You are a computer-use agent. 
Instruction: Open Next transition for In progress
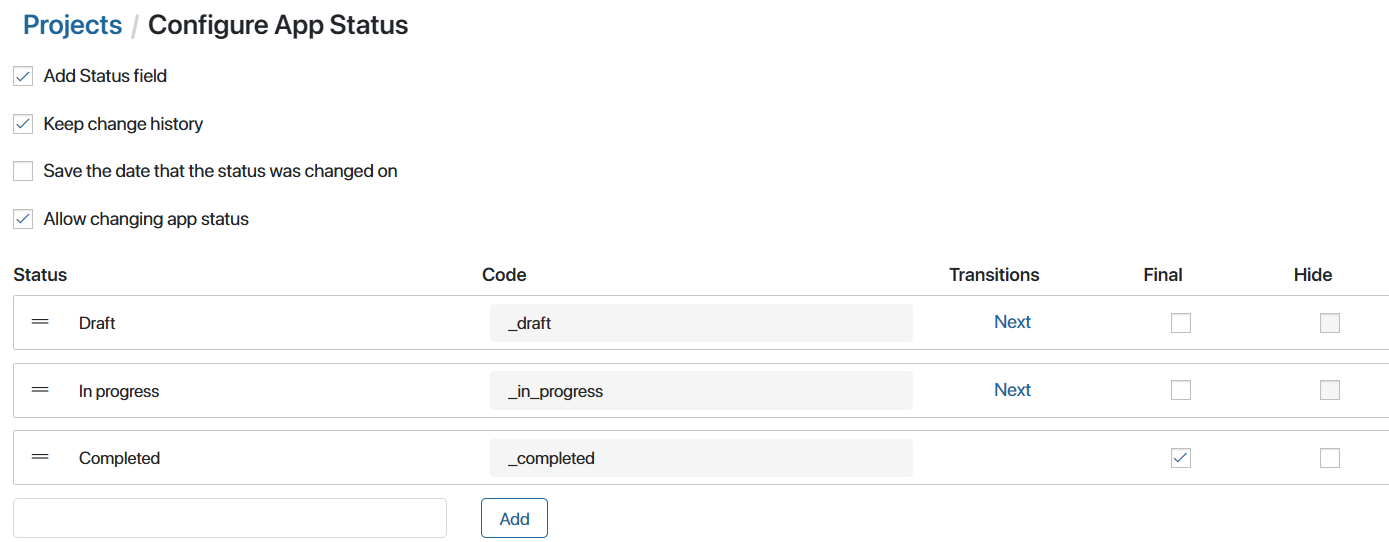tap(1012, 390)
